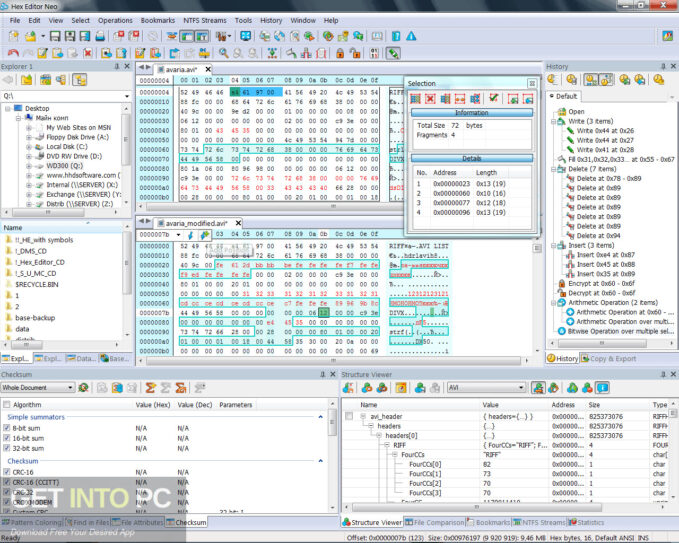This screenshot has height=543, width=679.
Task: Open the AVI structure dropdown
Action: coord(521,388)
